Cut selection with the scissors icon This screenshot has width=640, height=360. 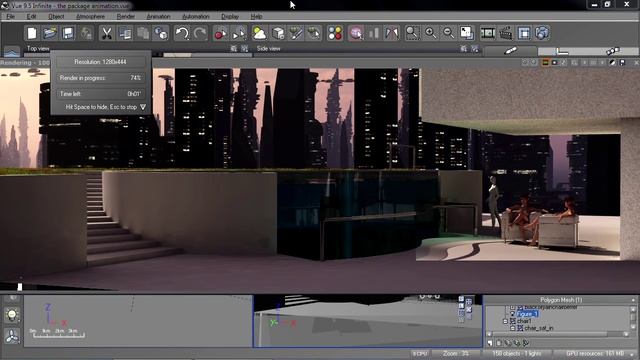click(x=107, y=33)
